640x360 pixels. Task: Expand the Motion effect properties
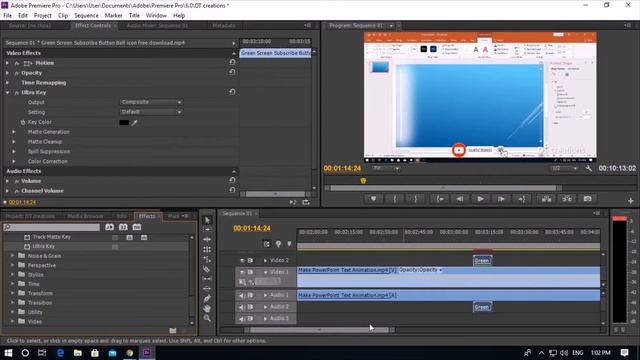7,63
